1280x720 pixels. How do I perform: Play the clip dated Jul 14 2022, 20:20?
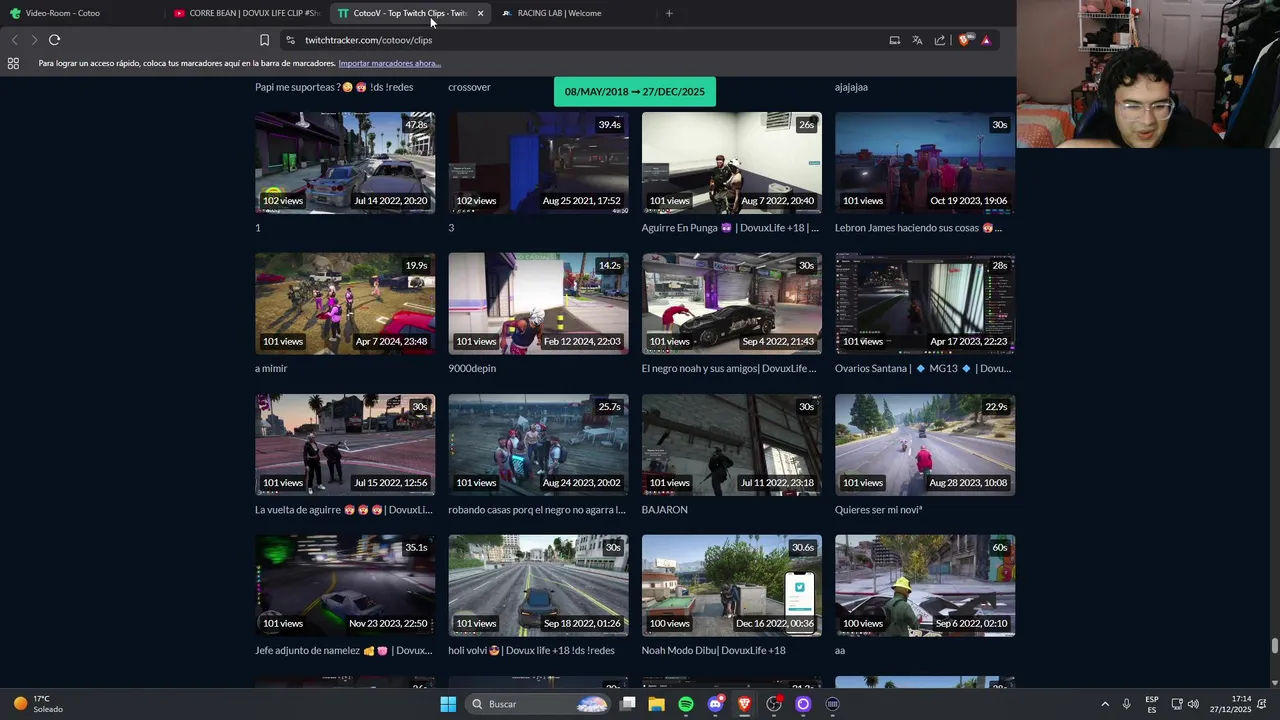(345, 163)
